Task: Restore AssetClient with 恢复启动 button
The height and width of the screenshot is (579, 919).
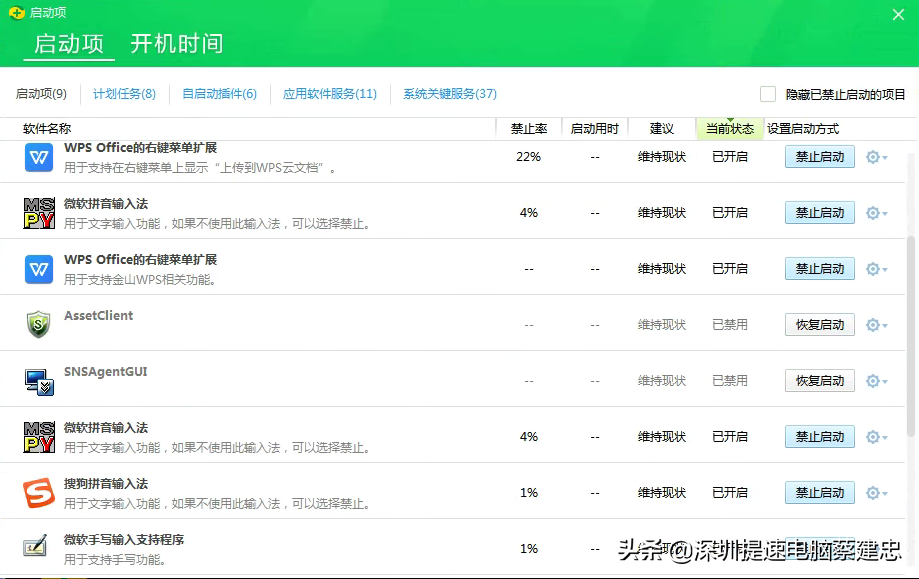Action: pyautogui.click(x=819, y=324)
